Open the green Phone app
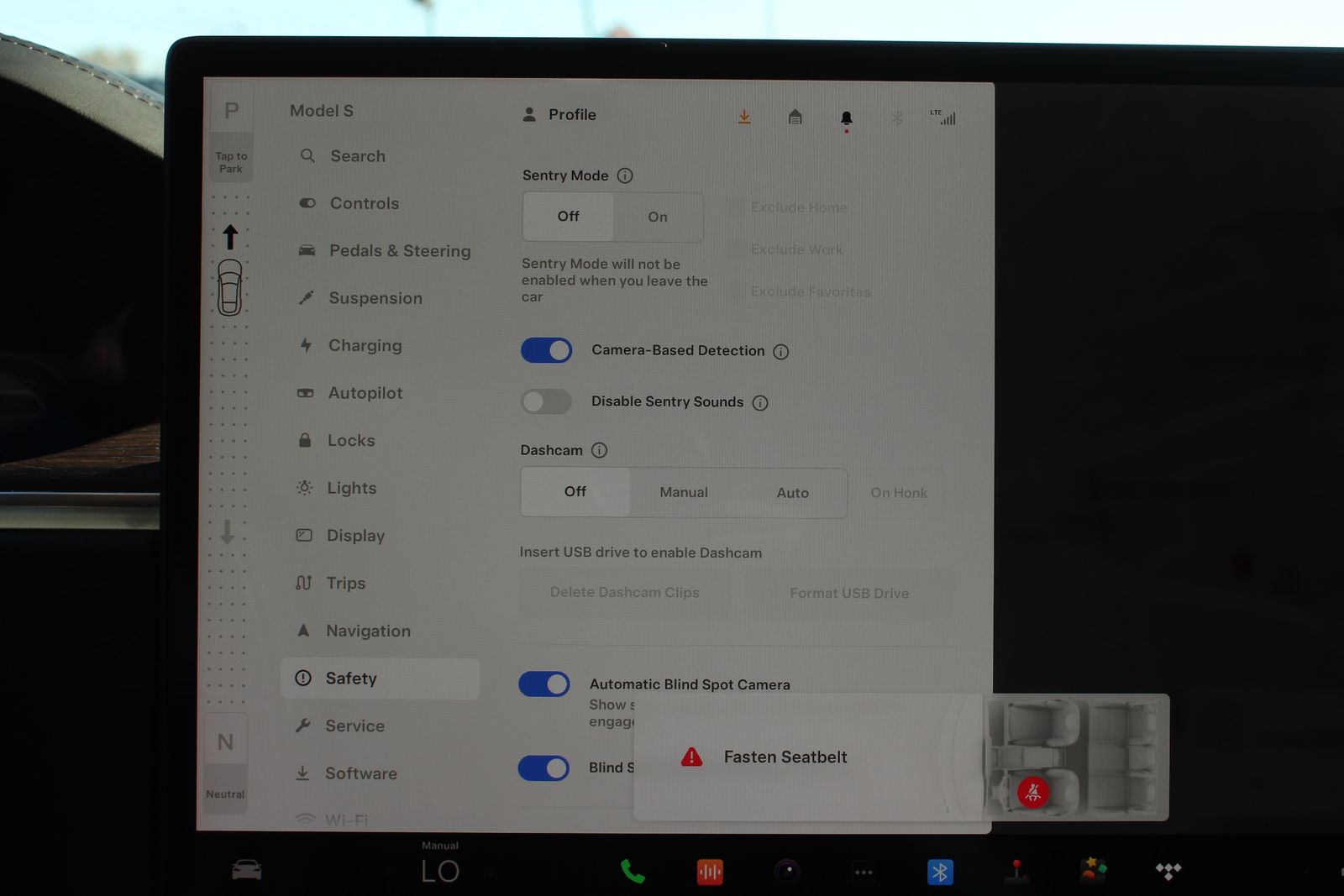Screen dimensions: 1344x896 pyautogui.click(x=633, y=872)
